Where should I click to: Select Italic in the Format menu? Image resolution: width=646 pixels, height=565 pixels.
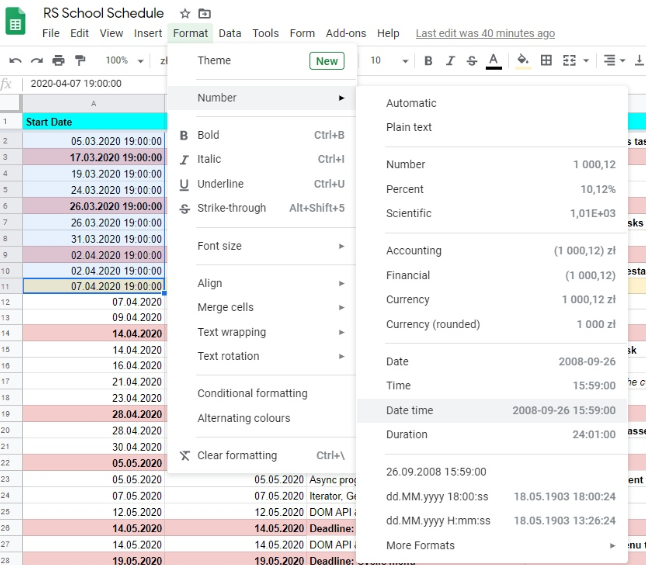tap(262, 159)
